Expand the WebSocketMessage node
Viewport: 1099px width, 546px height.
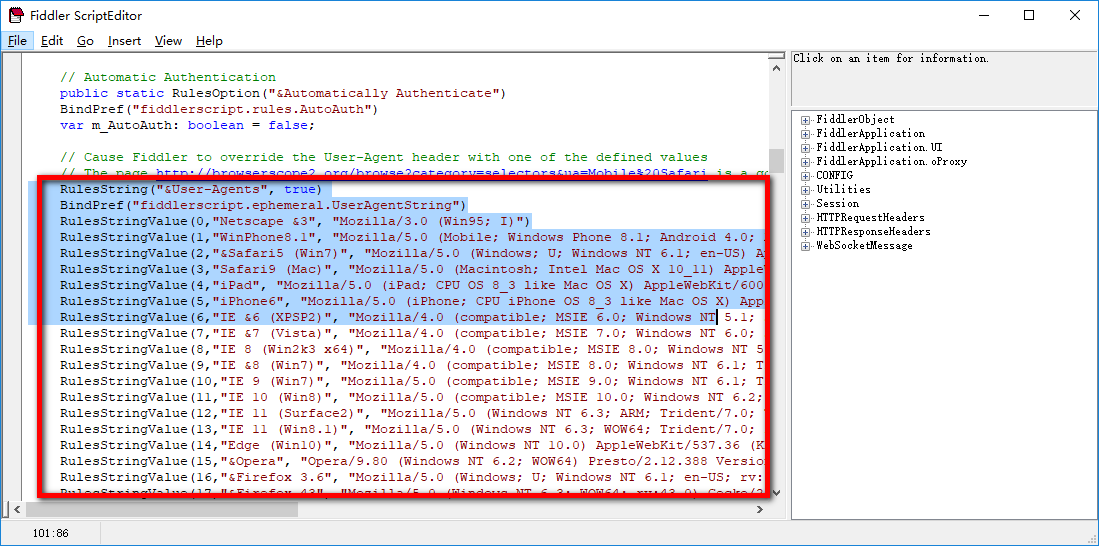805,246
